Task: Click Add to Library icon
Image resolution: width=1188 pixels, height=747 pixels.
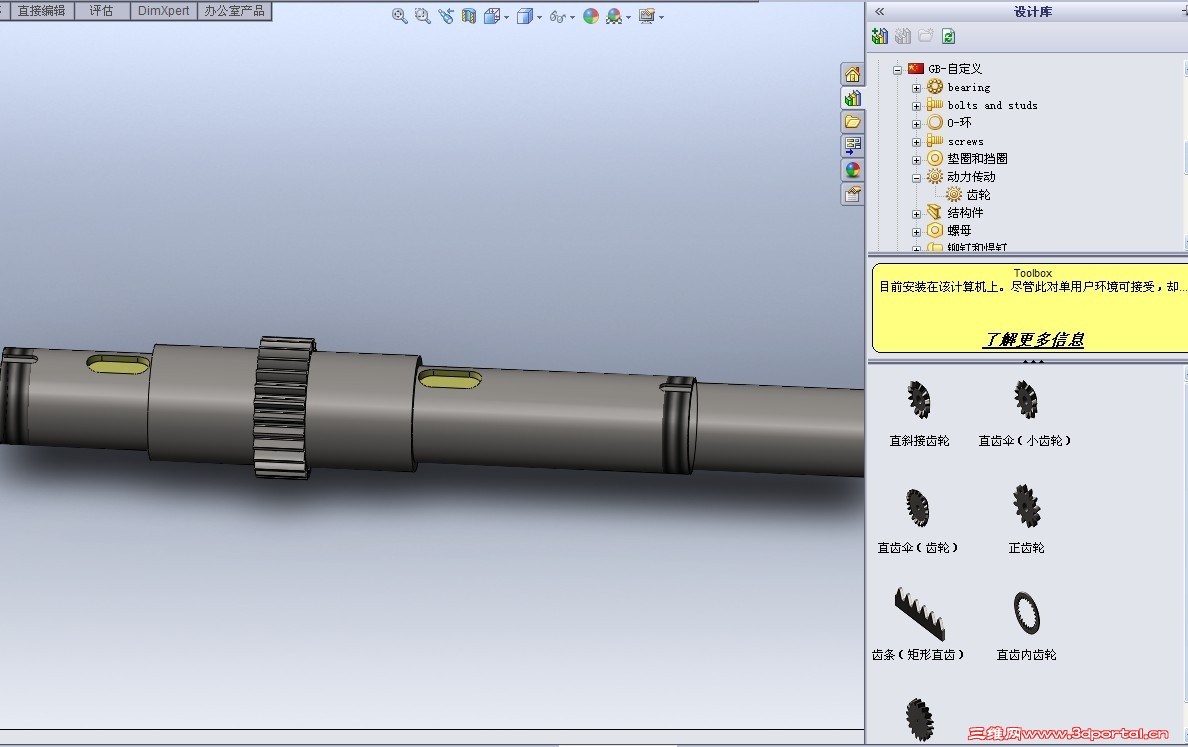Action: click(880, 36)
